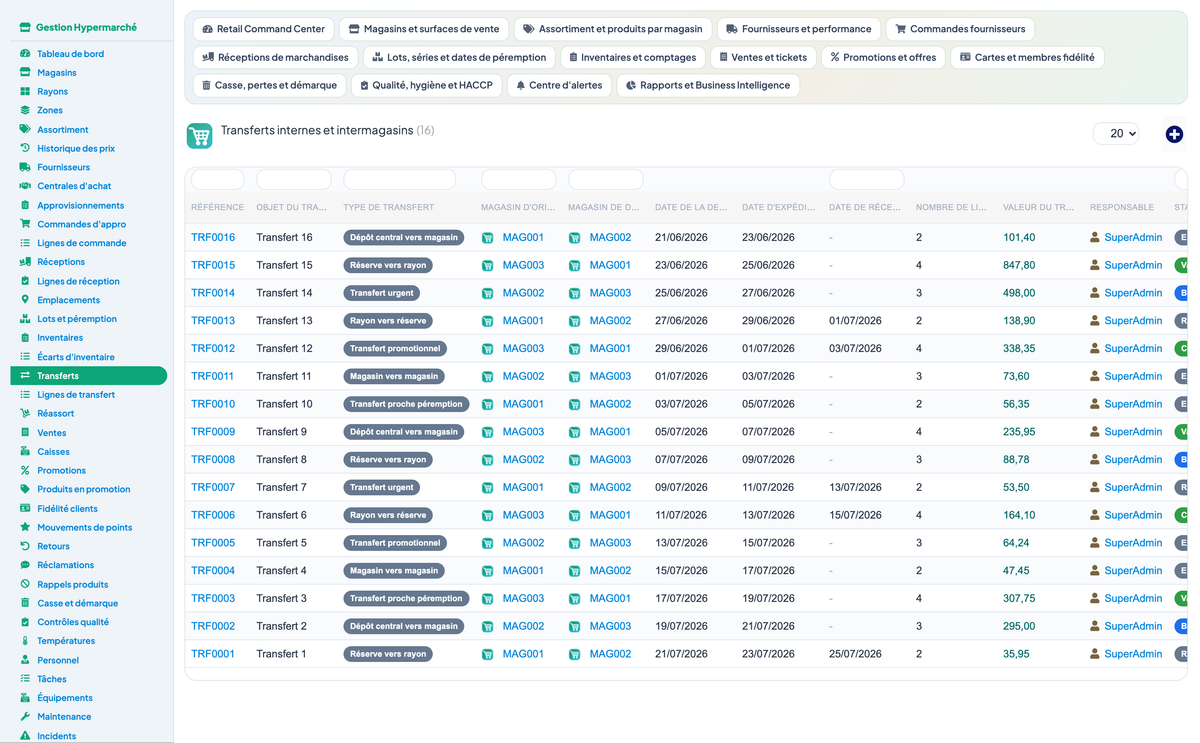Screen dimensions: 1200x743
Task: Click date 25/07/2026 in TRF0001 row
Action: (x=855, y=654)
